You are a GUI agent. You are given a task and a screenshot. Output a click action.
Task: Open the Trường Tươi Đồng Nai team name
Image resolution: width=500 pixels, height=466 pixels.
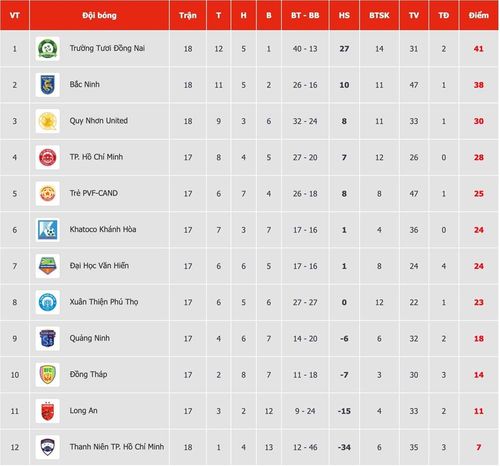click(107, 48)
